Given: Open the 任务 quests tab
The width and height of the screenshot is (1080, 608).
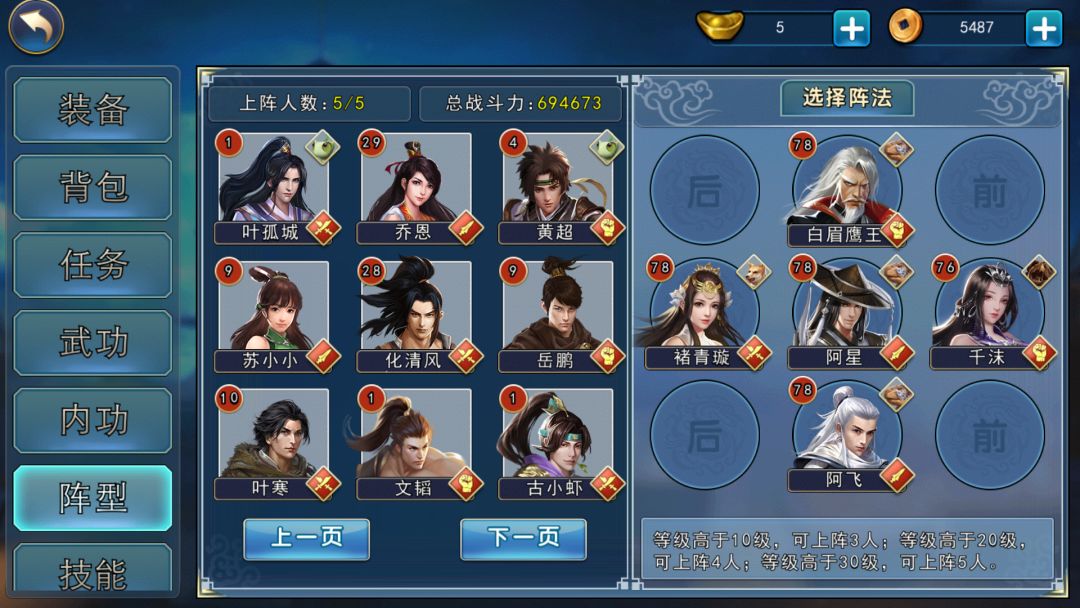Looking at the screenshot, I should point(93,265).
